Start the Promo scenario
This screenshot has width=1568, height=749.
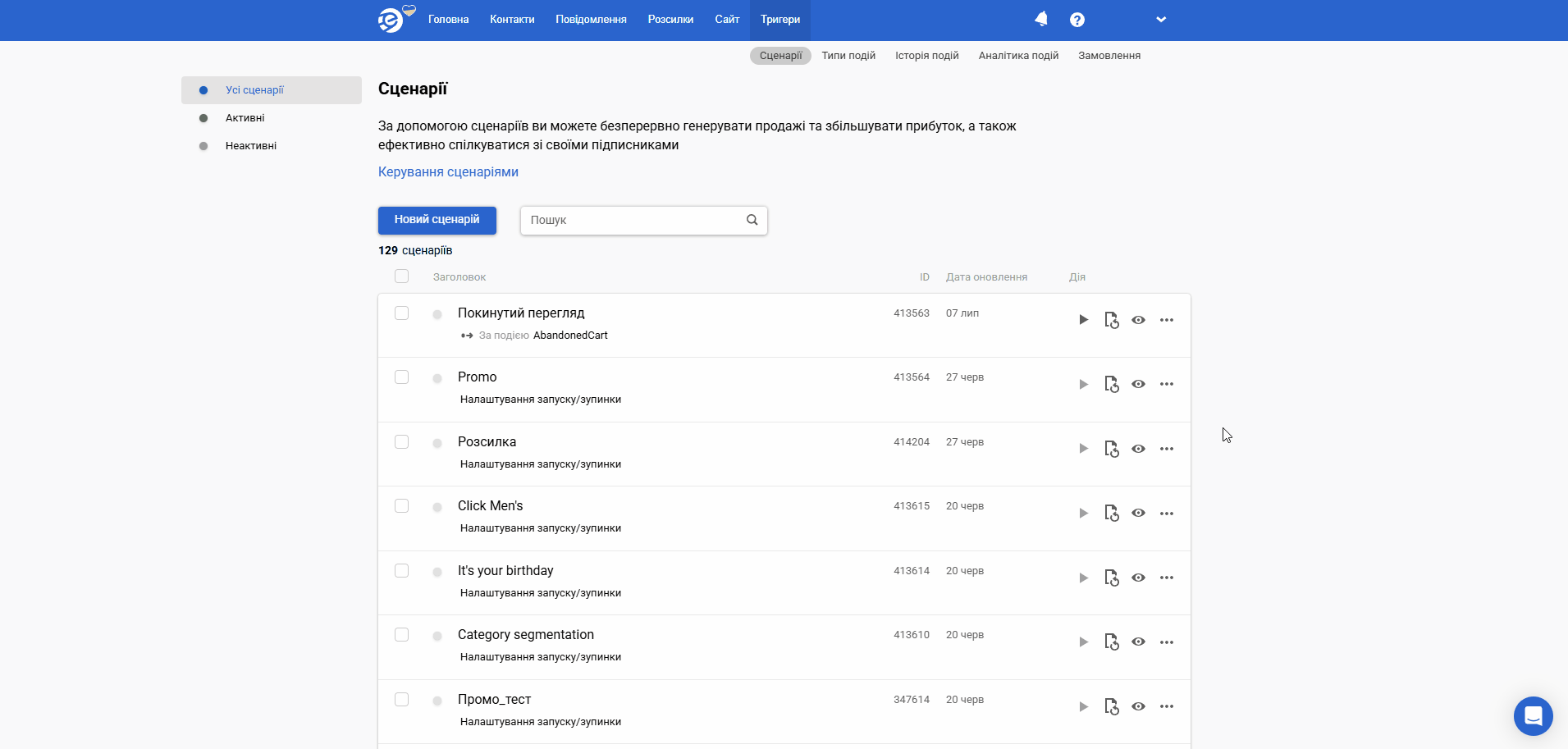tap(1084, 384)
